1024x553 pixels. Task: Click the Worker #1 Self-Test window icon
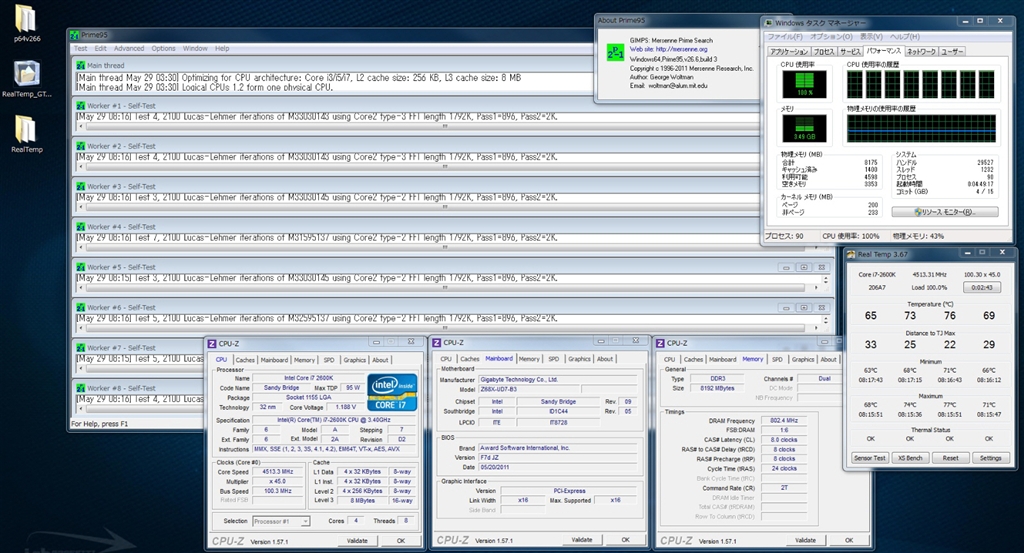[80, 105]
